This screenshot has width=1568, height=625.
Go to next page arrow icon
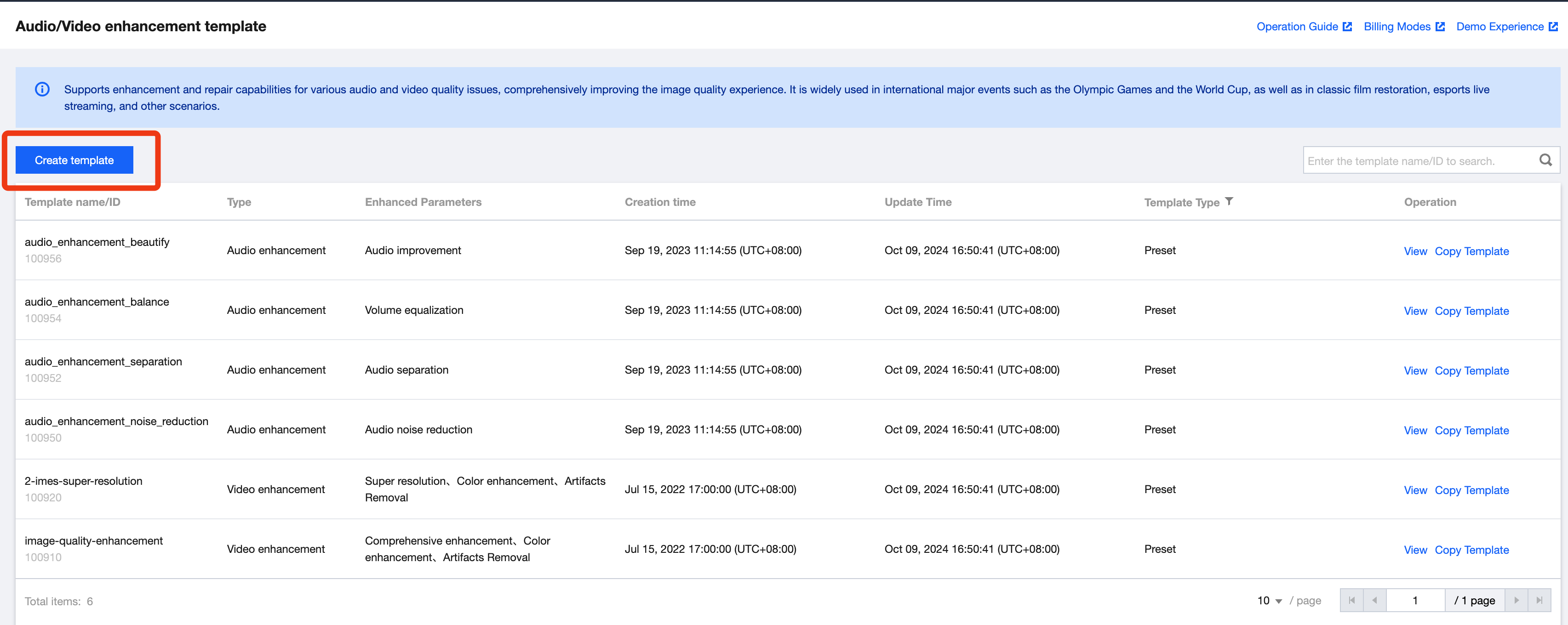1516,600
